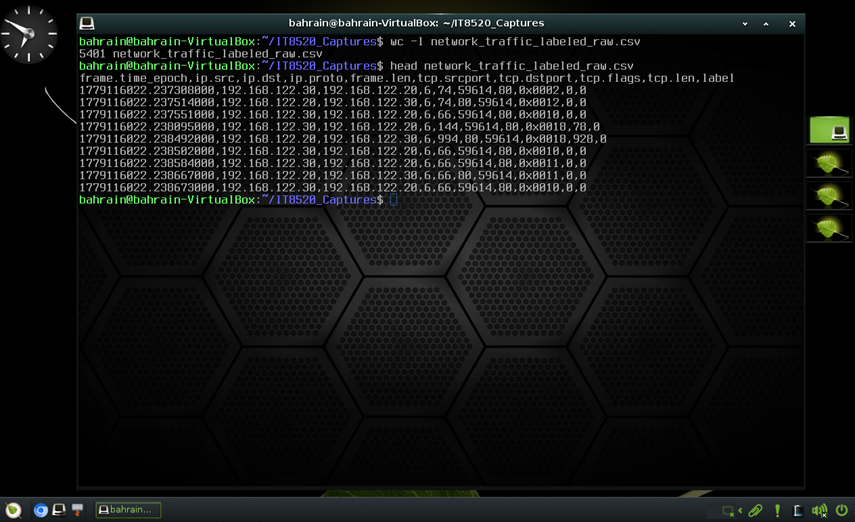
Task: Open the power/shutdown button
Action: point(842,511)
